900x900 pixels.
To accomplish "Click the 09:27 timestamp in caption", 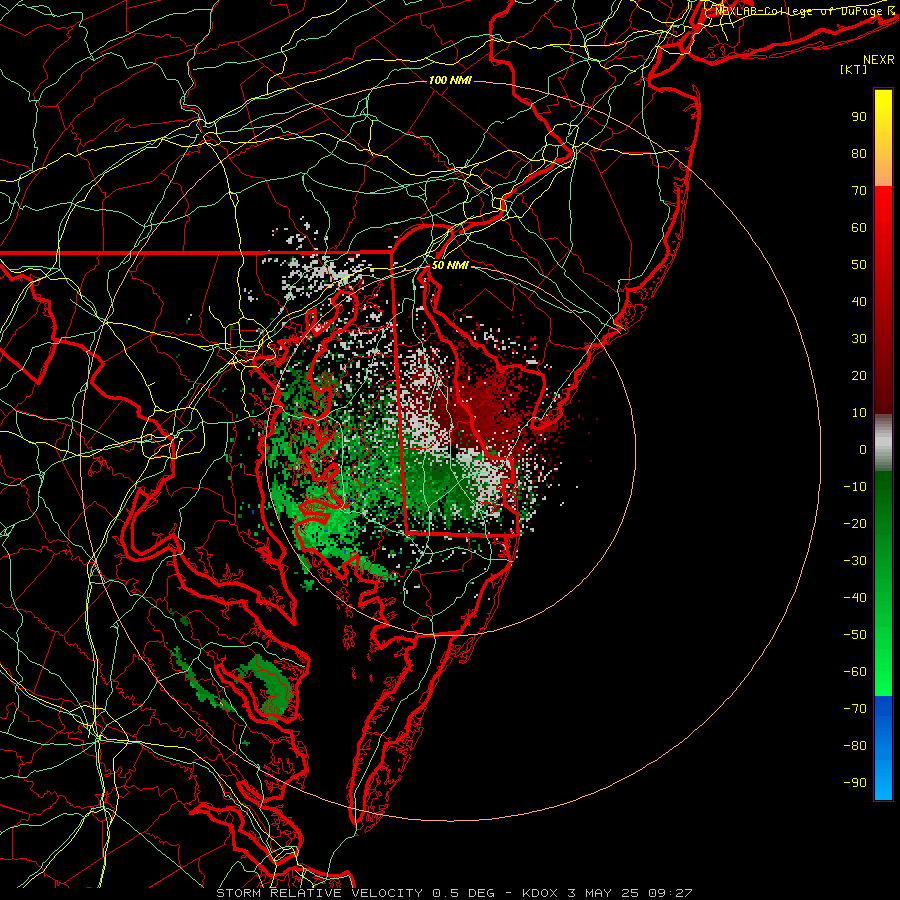I will pyautogui.click(x=670, y=893).
